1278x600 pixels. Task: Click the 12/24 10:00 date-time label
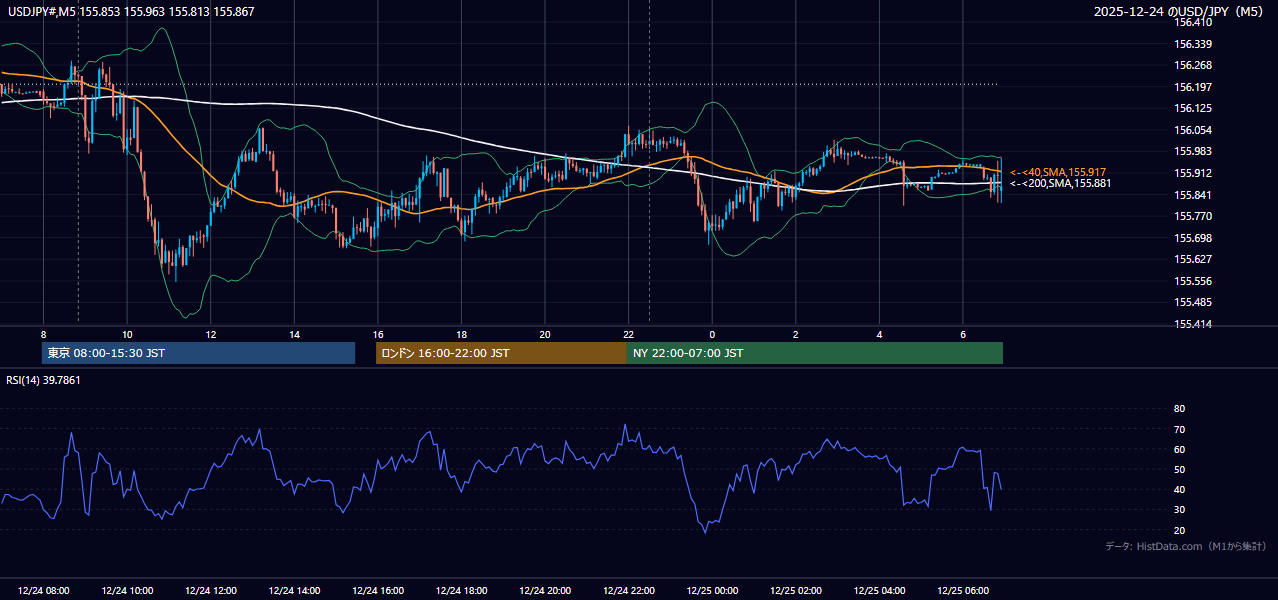(x=127, y=591)
